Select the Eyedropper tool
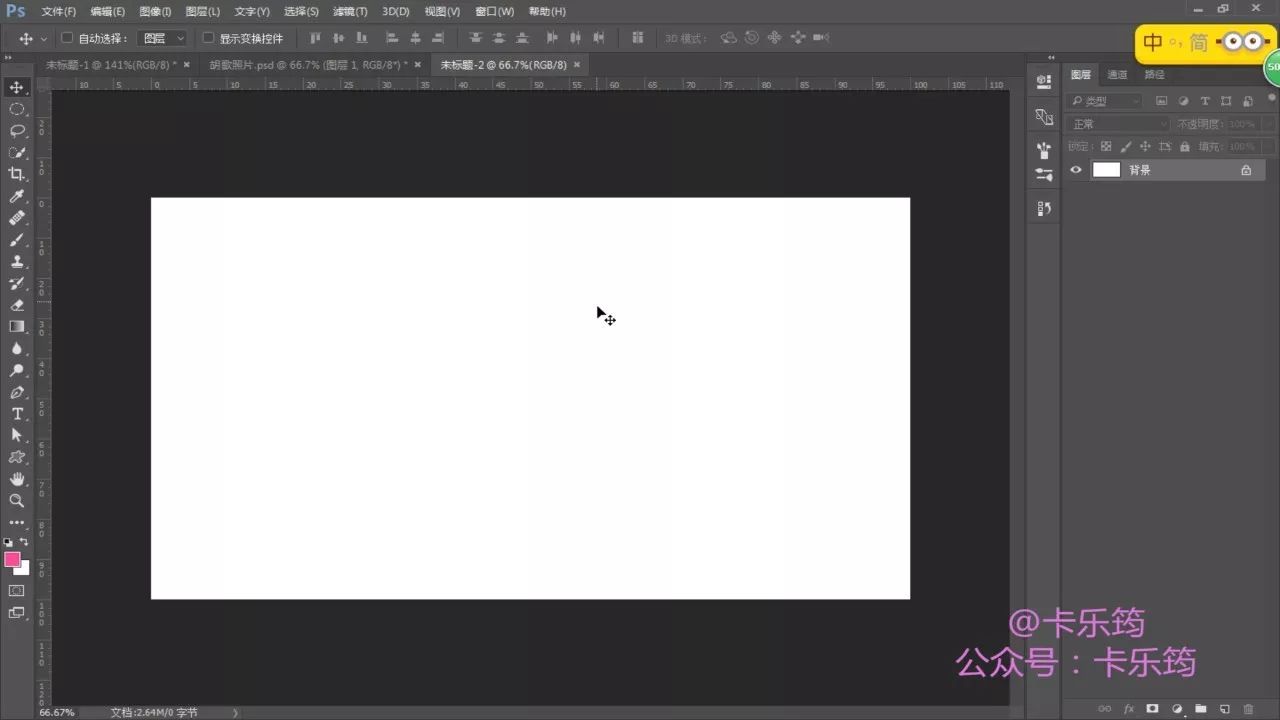This screenshot has width=1280, height=720. (x=17, y=196)
